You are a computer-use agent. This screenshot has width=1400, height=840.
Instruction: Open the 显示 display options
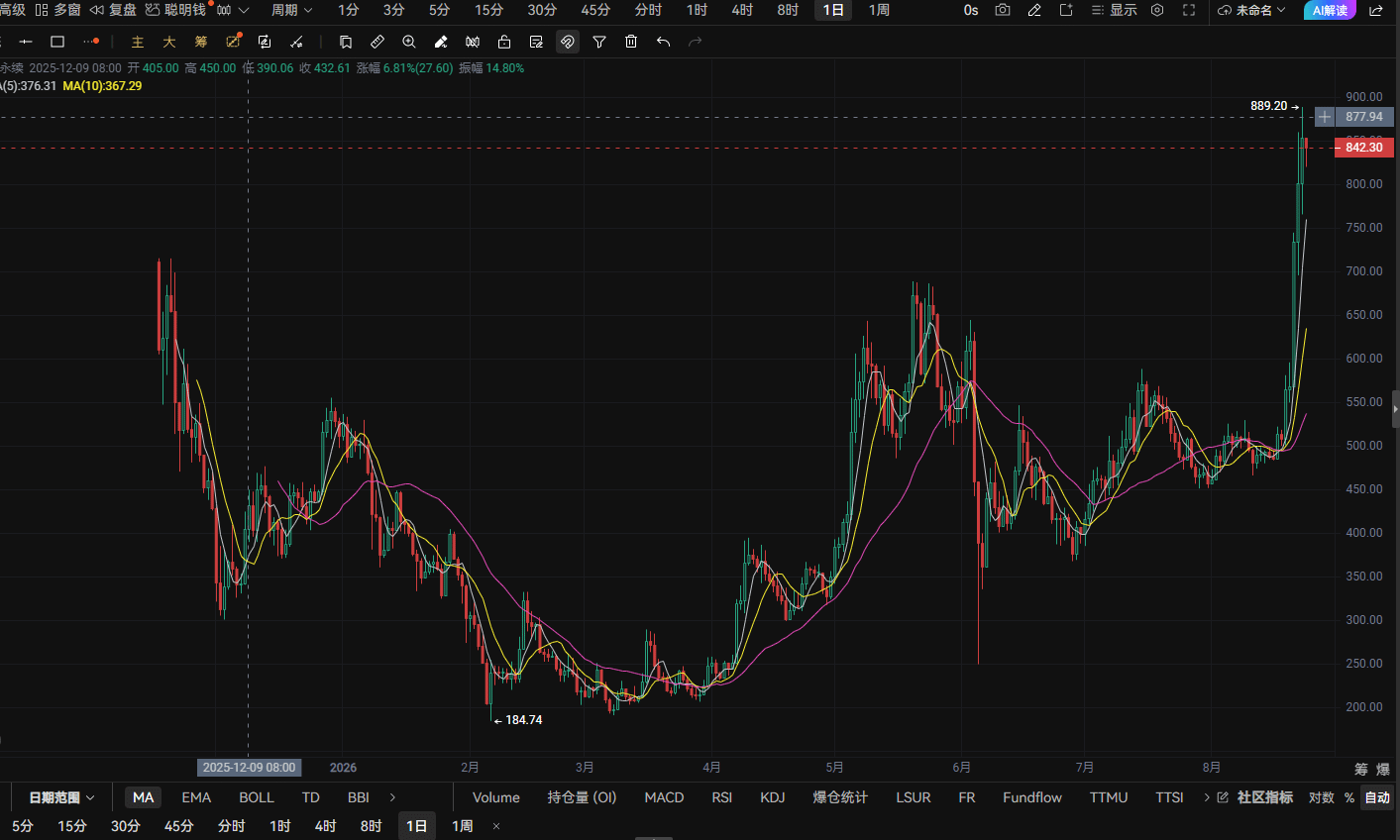(x=1114, y=10)
